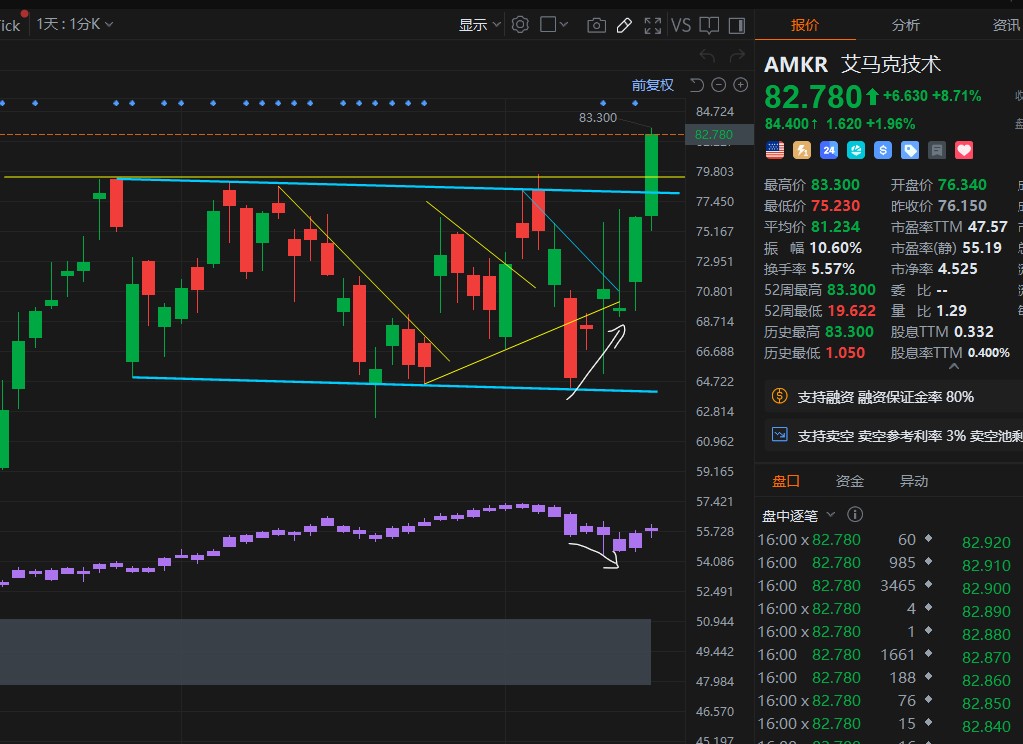Click the orange lightning badge icon
Image resolution: width=1023 pixels, height=744 pixels.
click(x=802, y=150)
